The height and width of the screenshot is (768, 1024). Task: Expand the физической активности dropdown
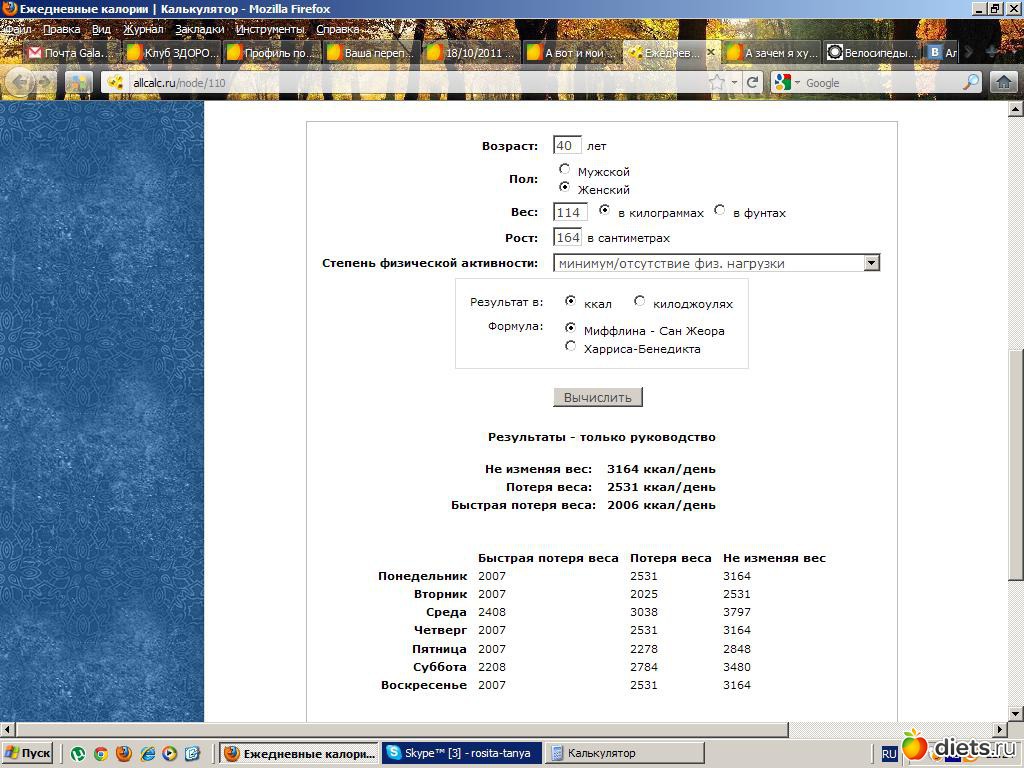tap(871, 263)
